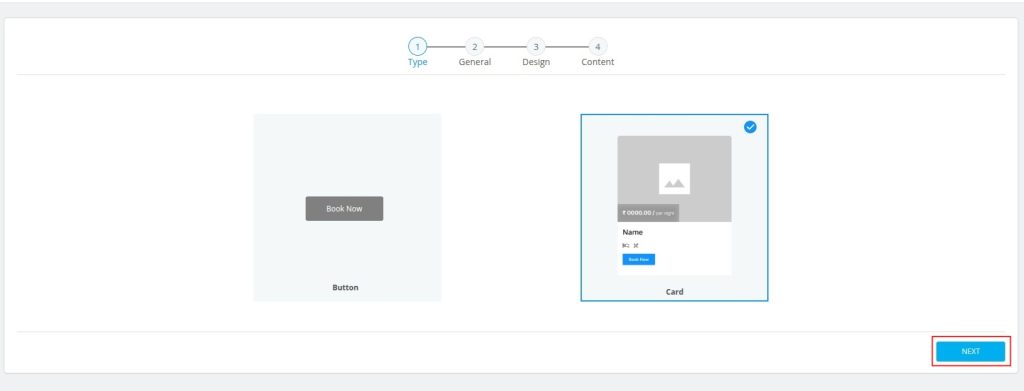Click the image placeholder icon in Card preview
Viewport: 1024px width, 391px height.
coord(674,179)
